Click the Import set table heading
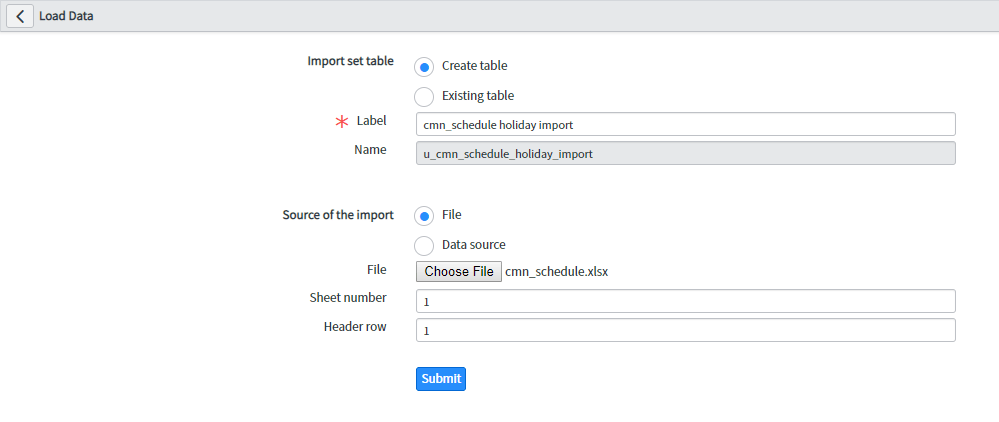Image resolution: width=999 pixels, height=422 pixels. [x=350, y=61]
